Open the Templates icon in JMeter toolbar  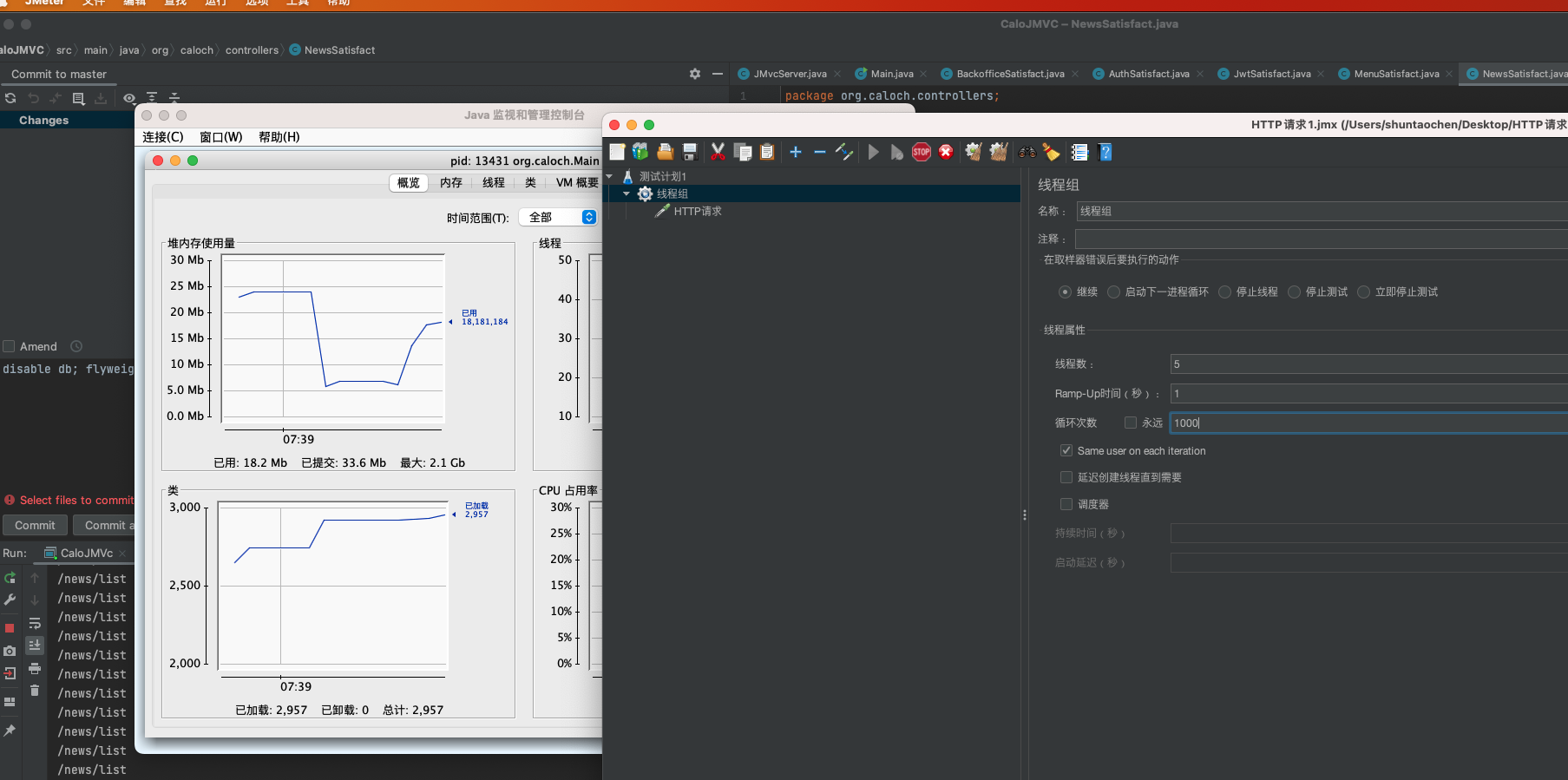640,152
